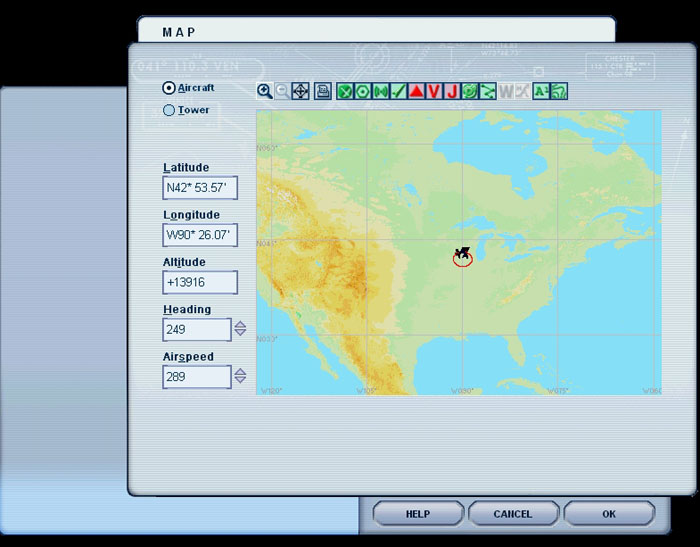Center the map on the aircraft
The image size is (700, 547).
[300, 91]
